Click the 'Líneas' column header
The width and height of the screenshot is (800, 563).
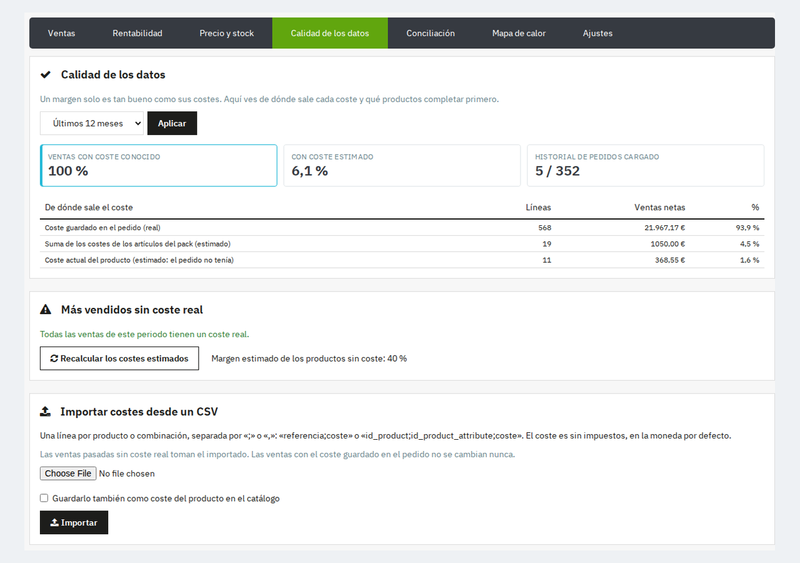(538, 207)
